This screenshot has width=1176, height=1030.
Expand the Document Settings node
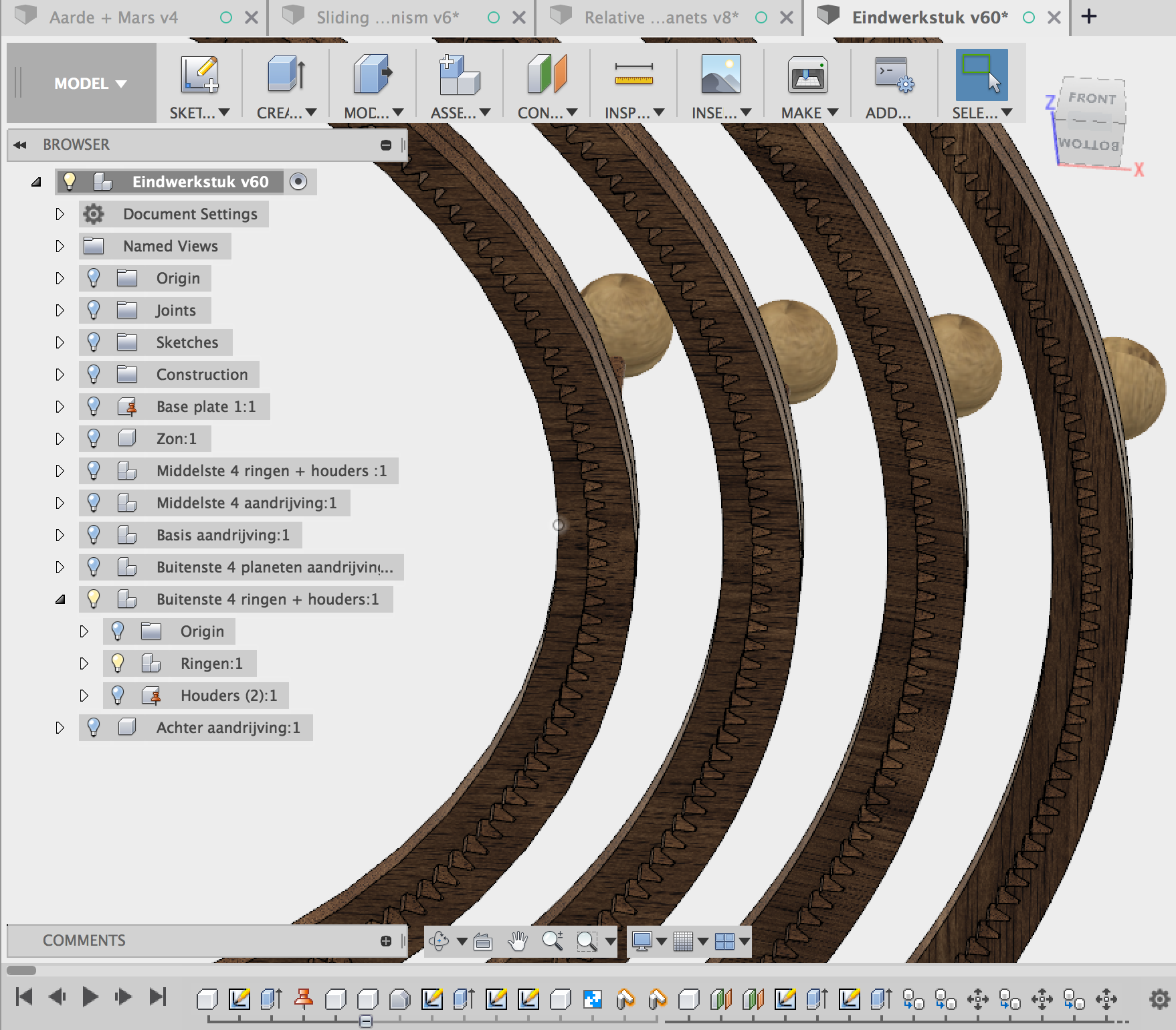tap(60, 214)
